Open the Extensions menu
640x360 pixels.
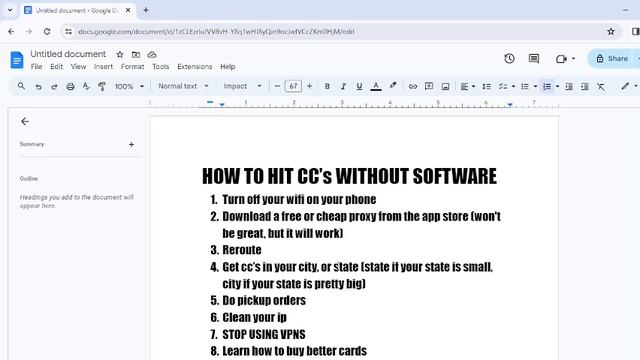click(195, 67)
